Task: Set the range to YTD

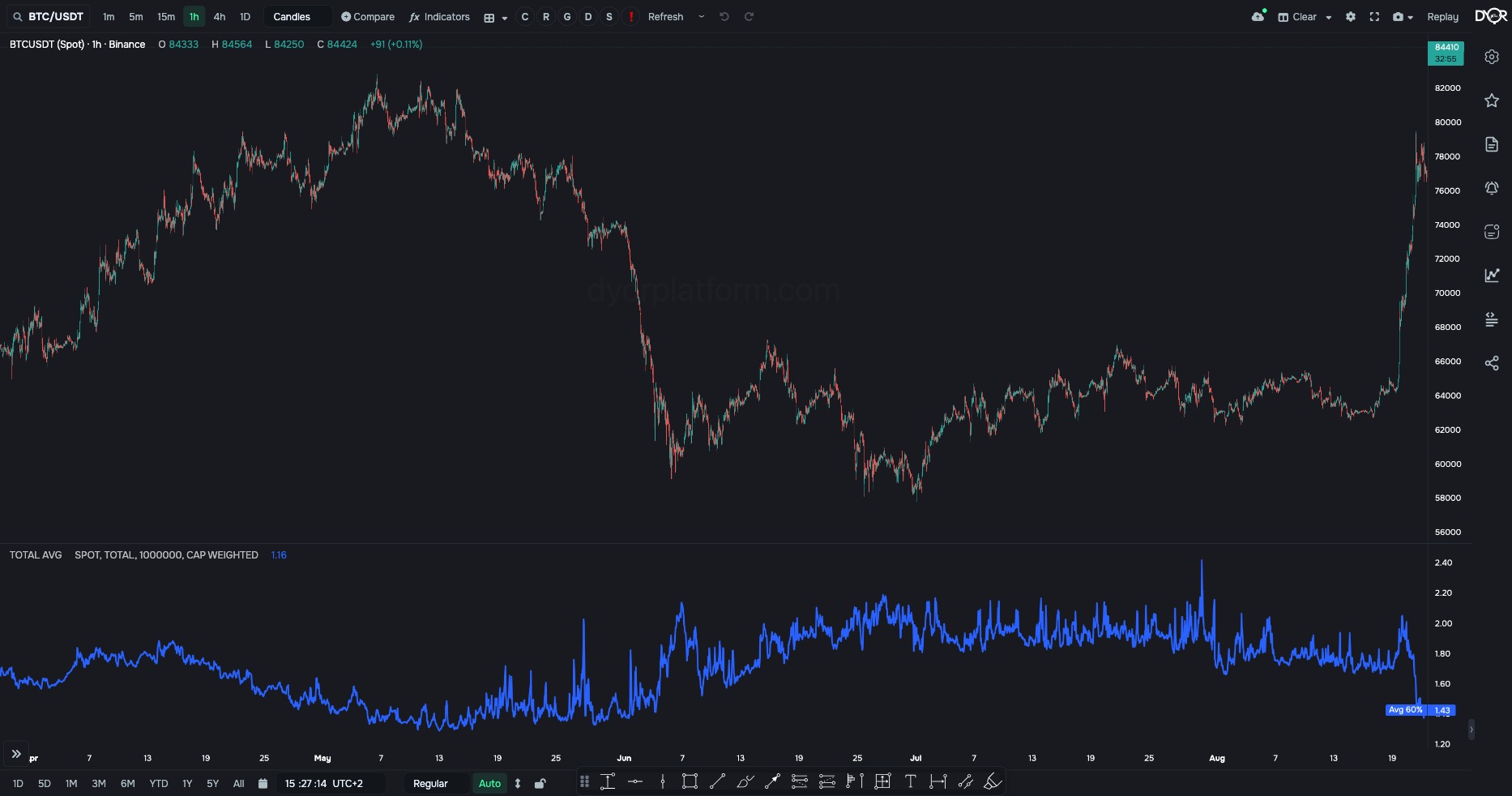Action: (x=159, y=784)
